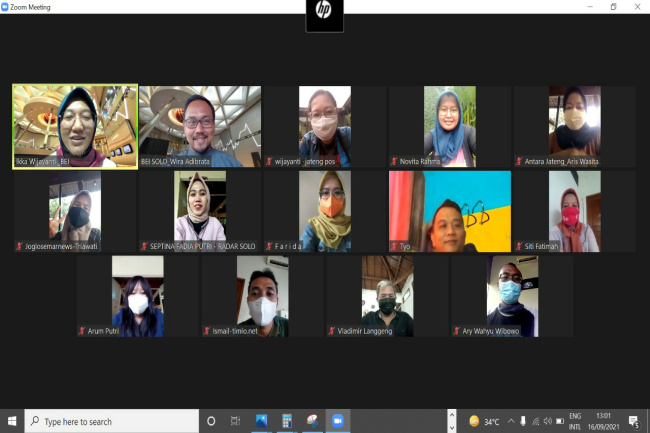Open the Calculator app on taskbar

pyautogui.click(x=287, y=421)
